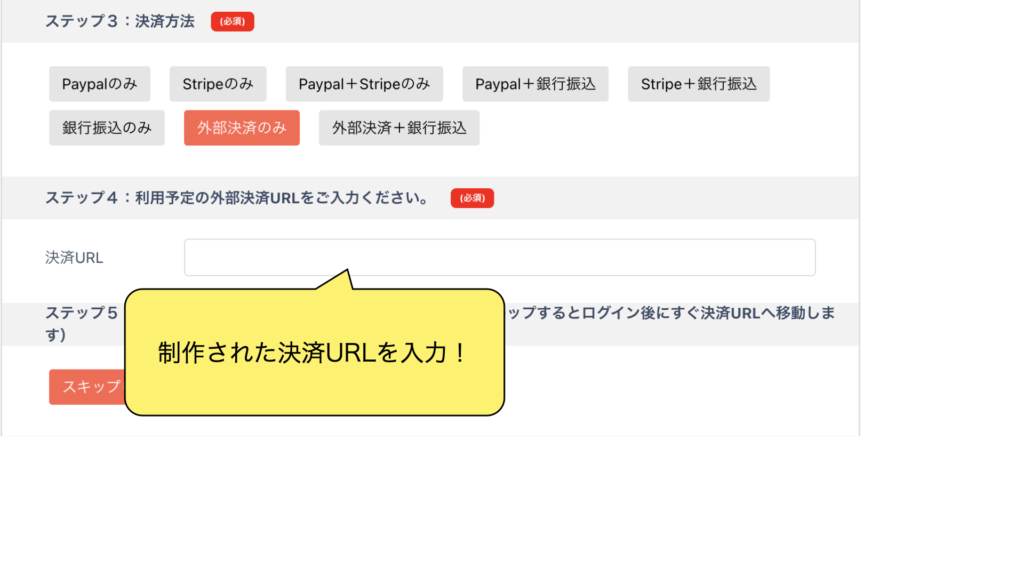Select the Paypal＋Stripeのみ option
Screen dimensions: 1024x576
tap(364, 84)
